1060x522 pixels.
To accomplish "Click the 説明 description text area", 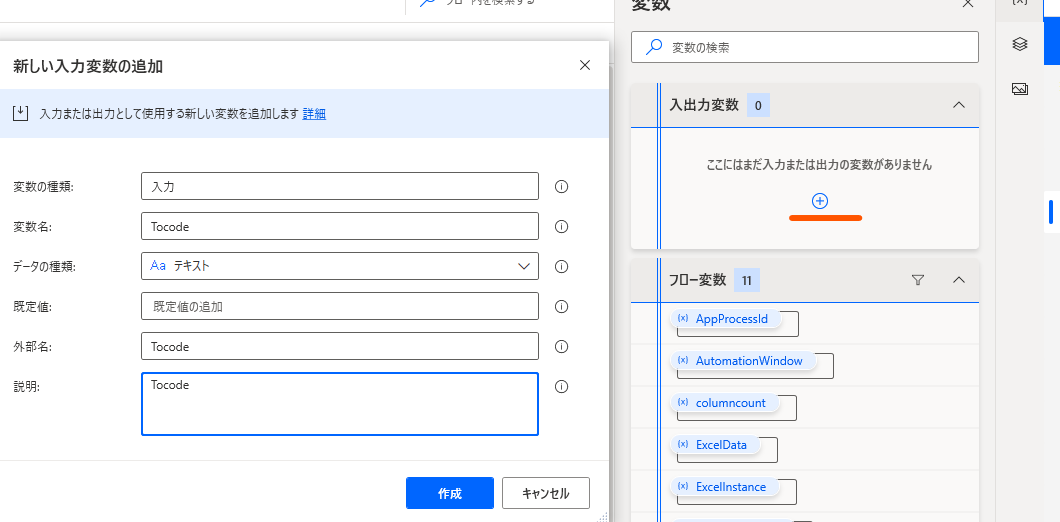I will pyautogui.click(x=340, y=404).
